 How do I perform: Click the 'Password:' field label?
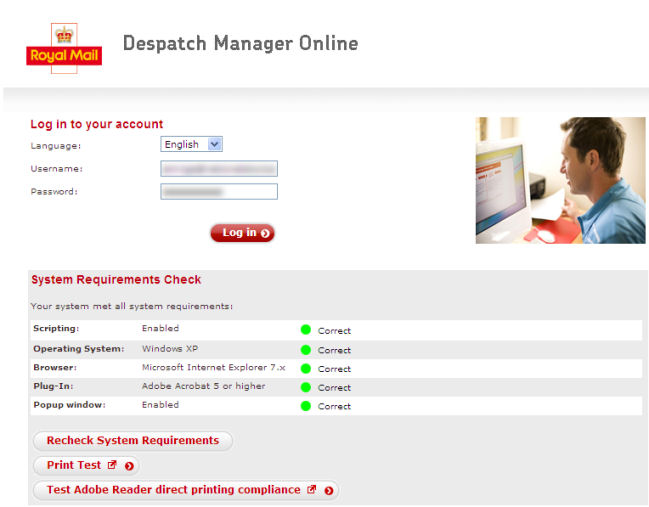pyautogui.click(x=54, y=192)
